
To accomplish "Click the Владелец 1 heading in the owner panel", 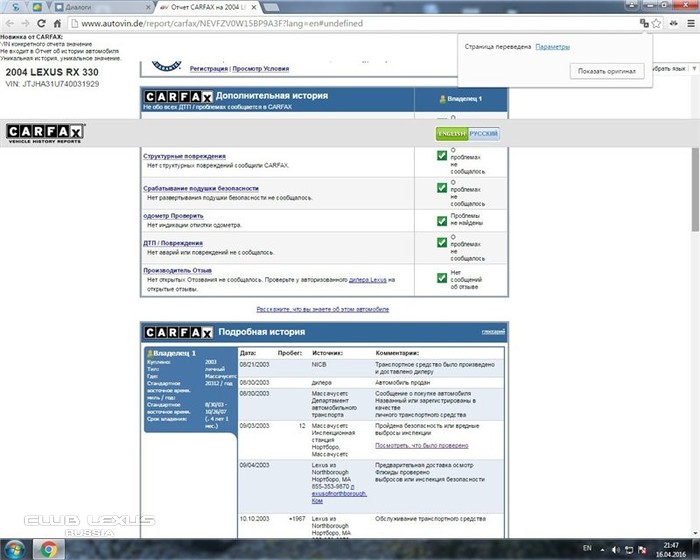I will tap(175, 353).
